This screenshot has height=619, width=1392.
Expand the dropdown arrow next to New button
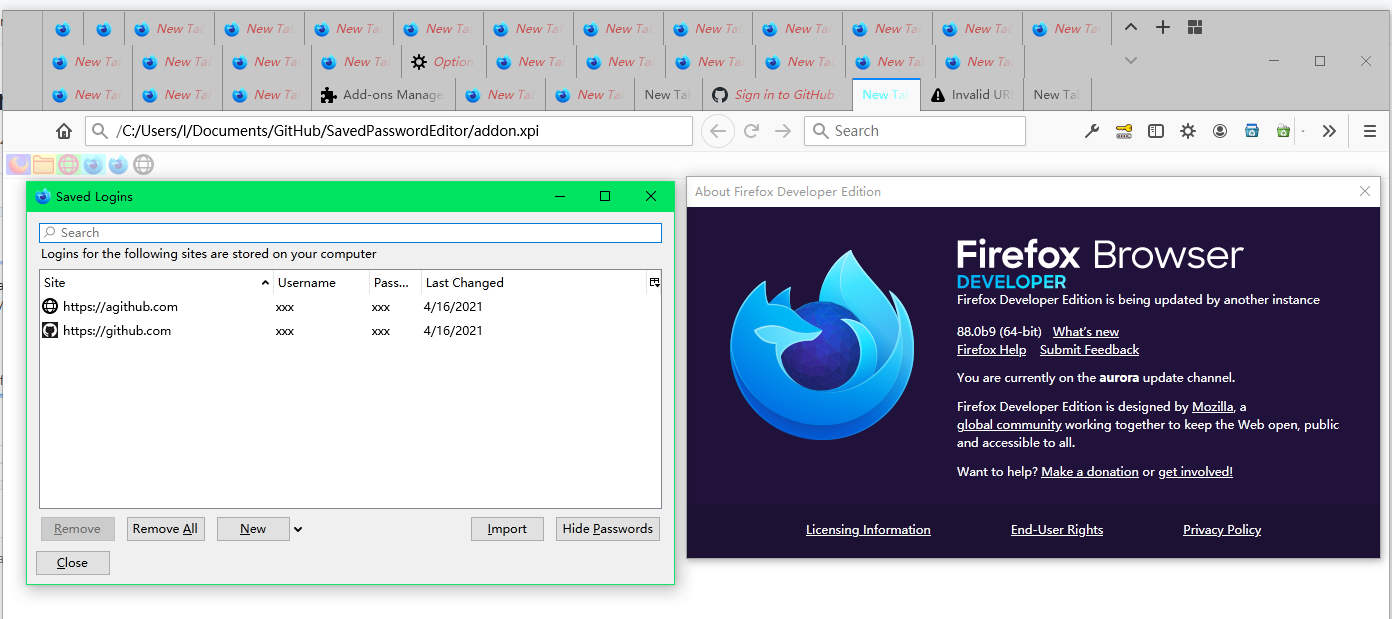pyautogui.click(x=298, y=530)
